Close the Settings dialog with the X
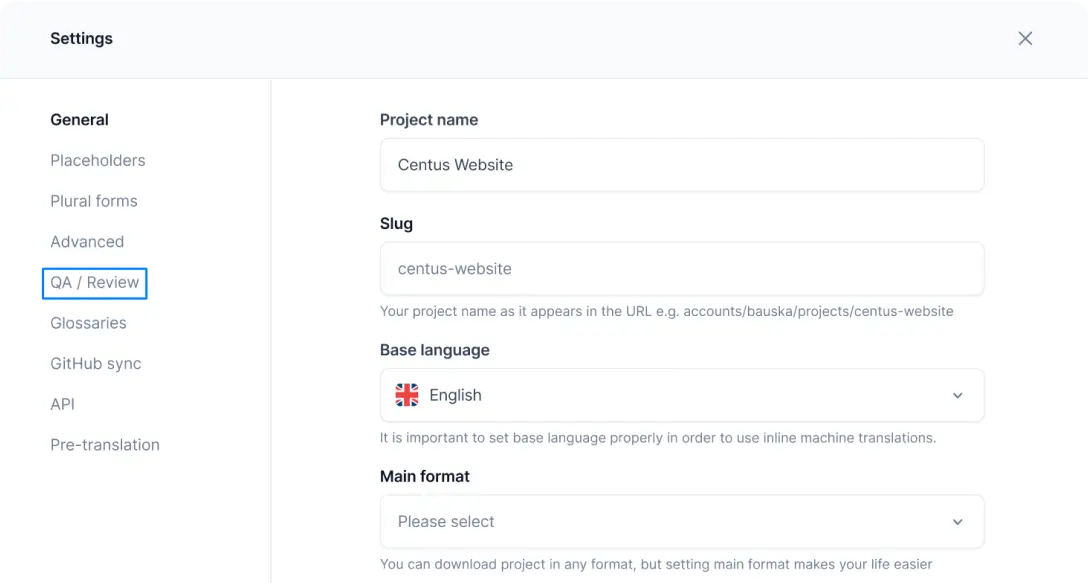This screenshot has width=1088, height=583. [x=1025, y=38]
